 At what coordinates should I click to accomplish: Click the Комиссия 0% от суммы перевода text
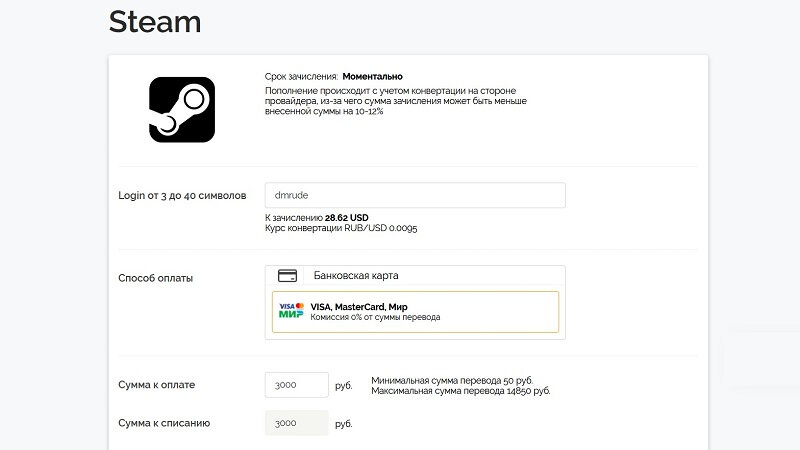click(x=375, y=317)
